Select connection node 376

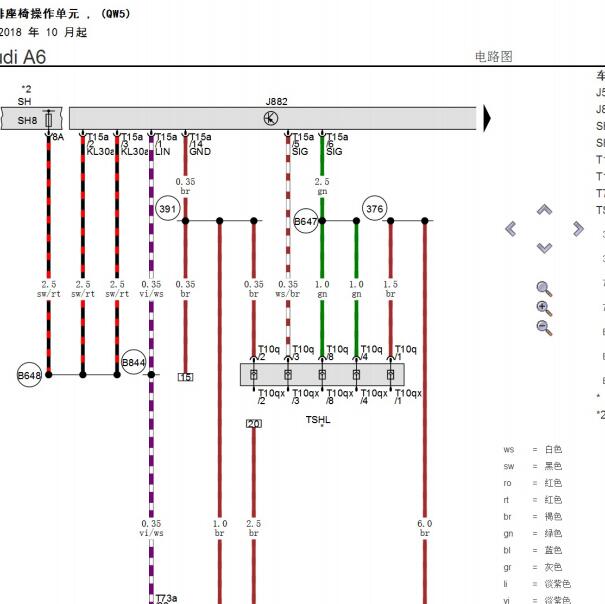(374, 209)
